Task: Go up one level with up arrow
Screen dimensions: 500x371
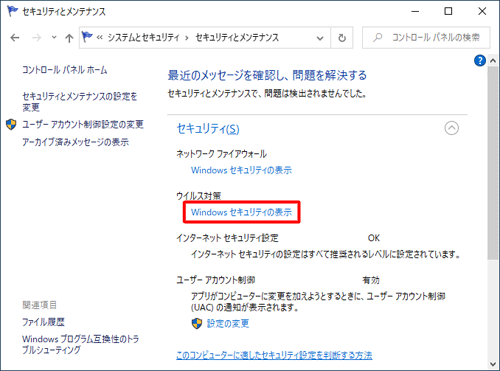Action: 69,38
